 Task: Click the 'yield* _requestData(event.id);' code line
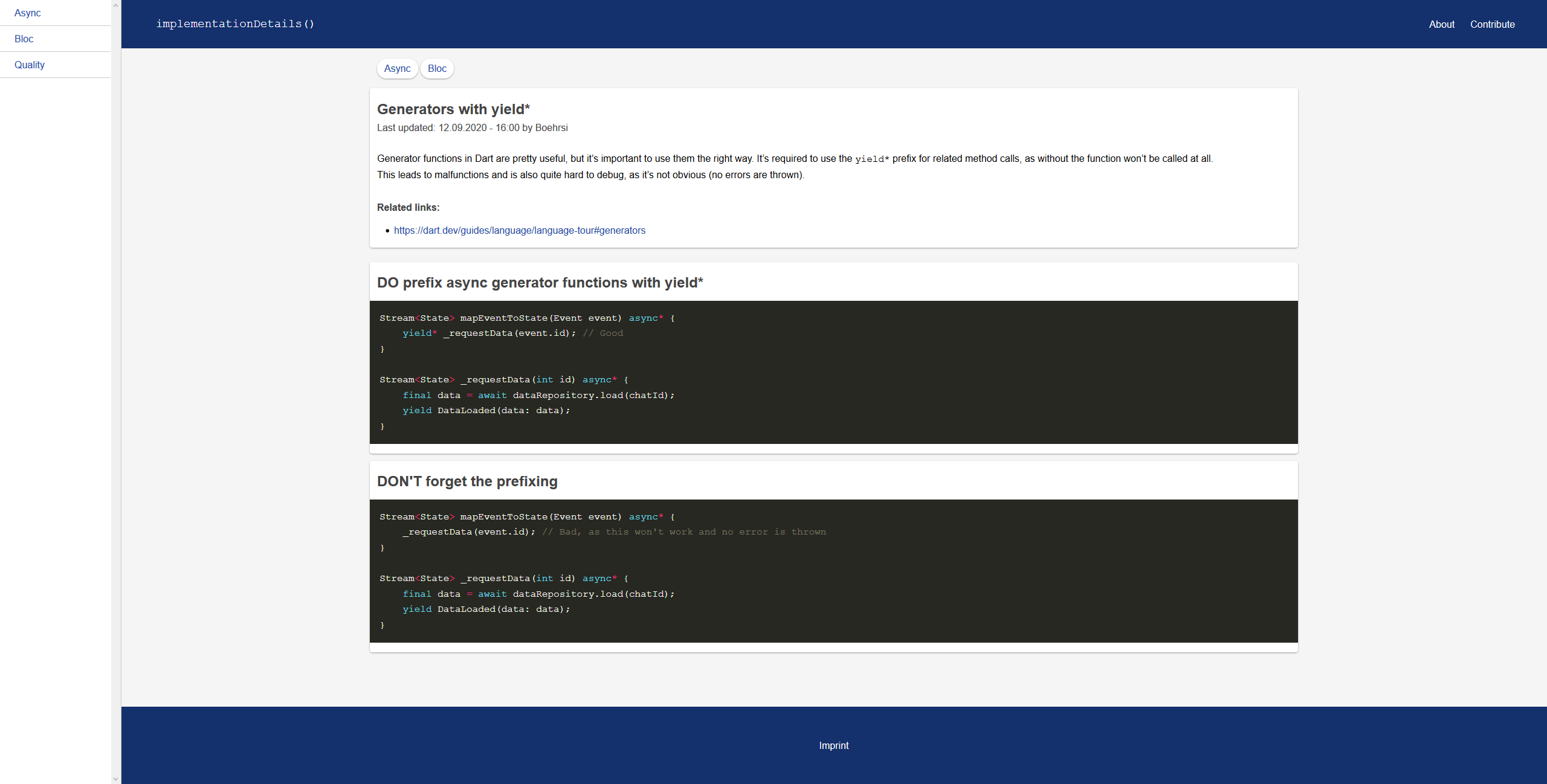click(489, 333)
